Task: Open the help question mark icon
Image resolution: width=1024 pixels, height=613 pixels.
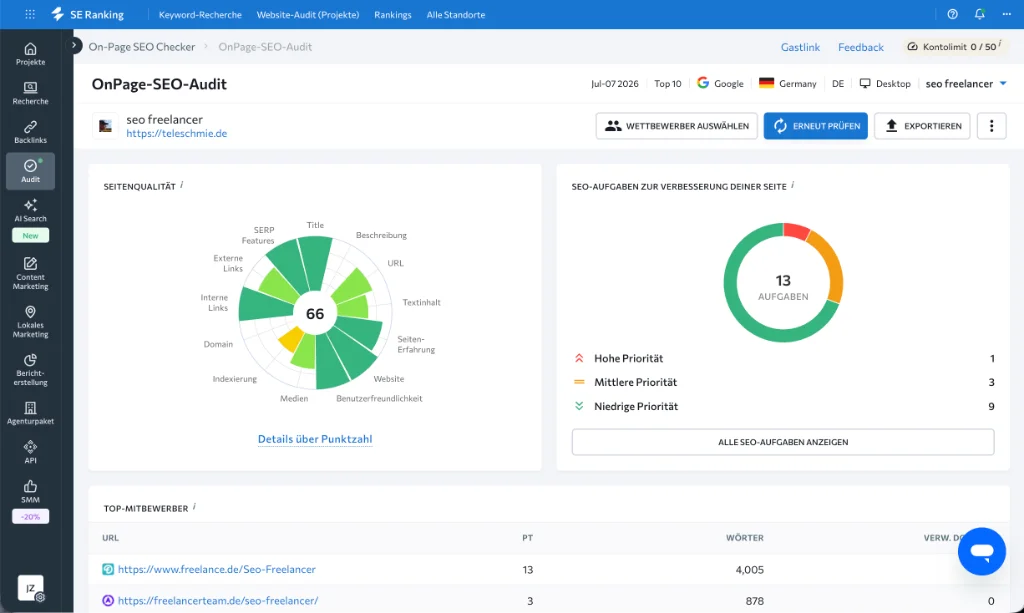Action: [x=952, y=14]
